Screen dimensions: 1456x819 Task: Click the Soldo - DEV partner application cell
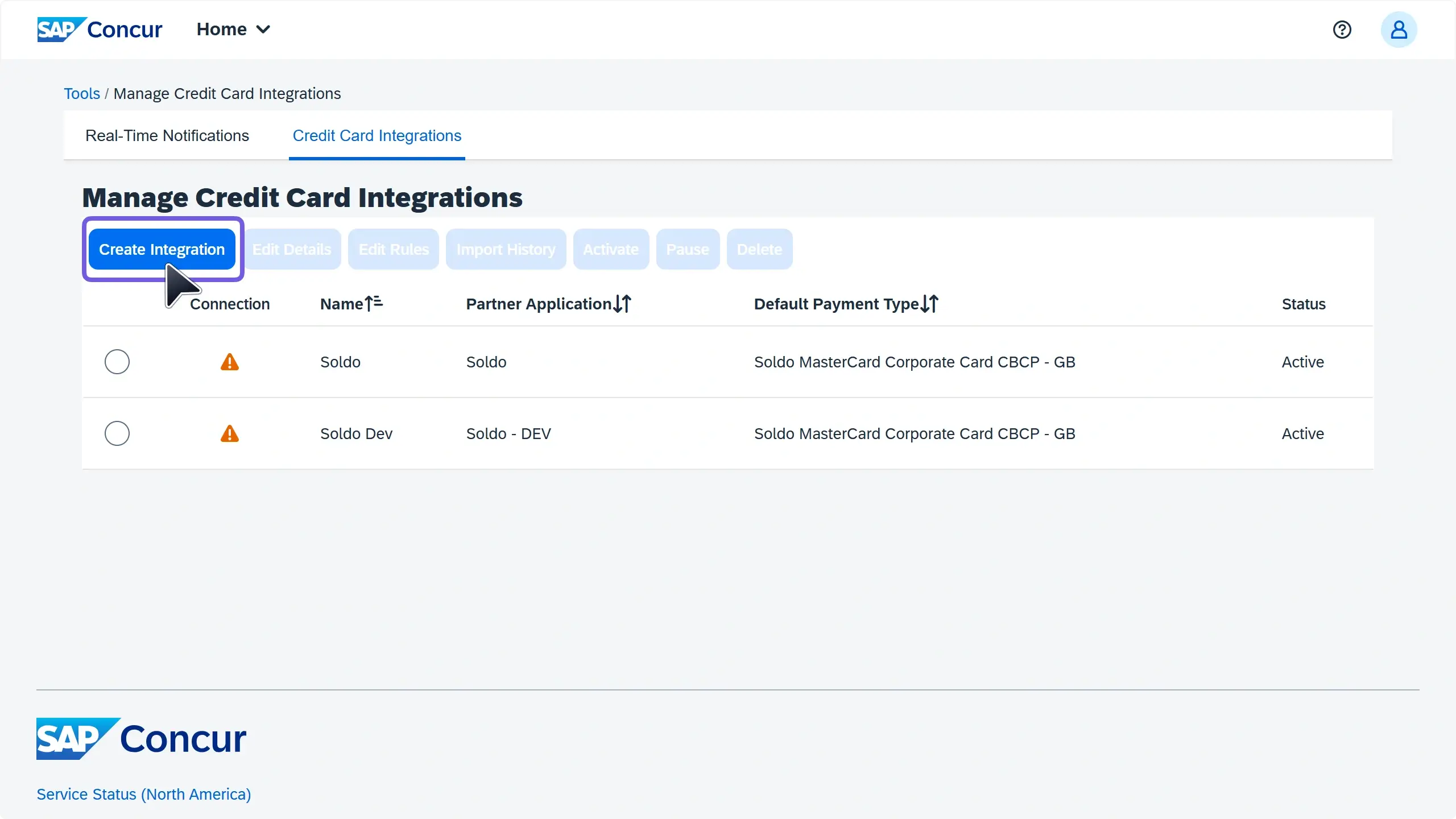click(x=508, y=433)
